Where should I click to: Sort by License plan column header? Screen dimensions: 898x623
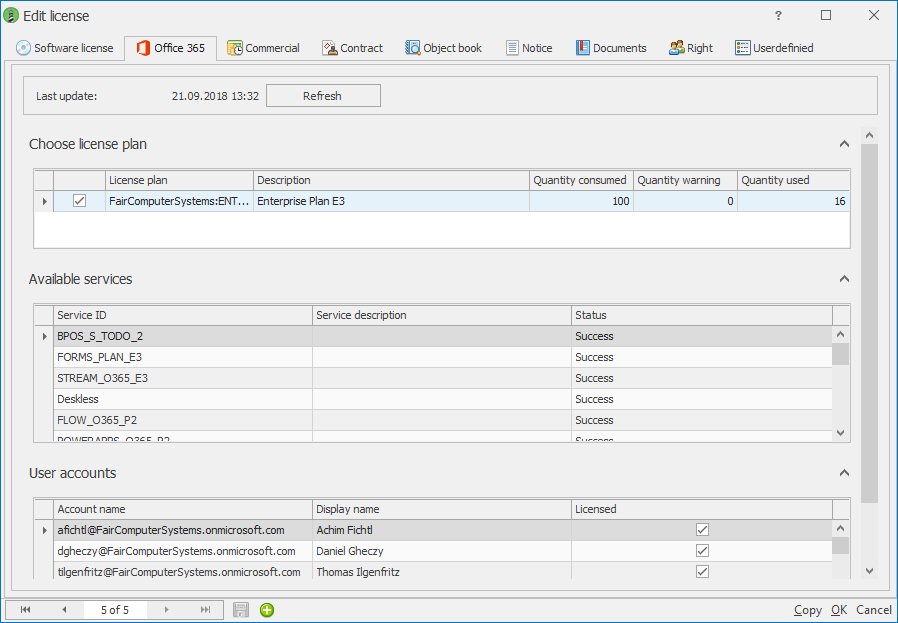(179, 180)
